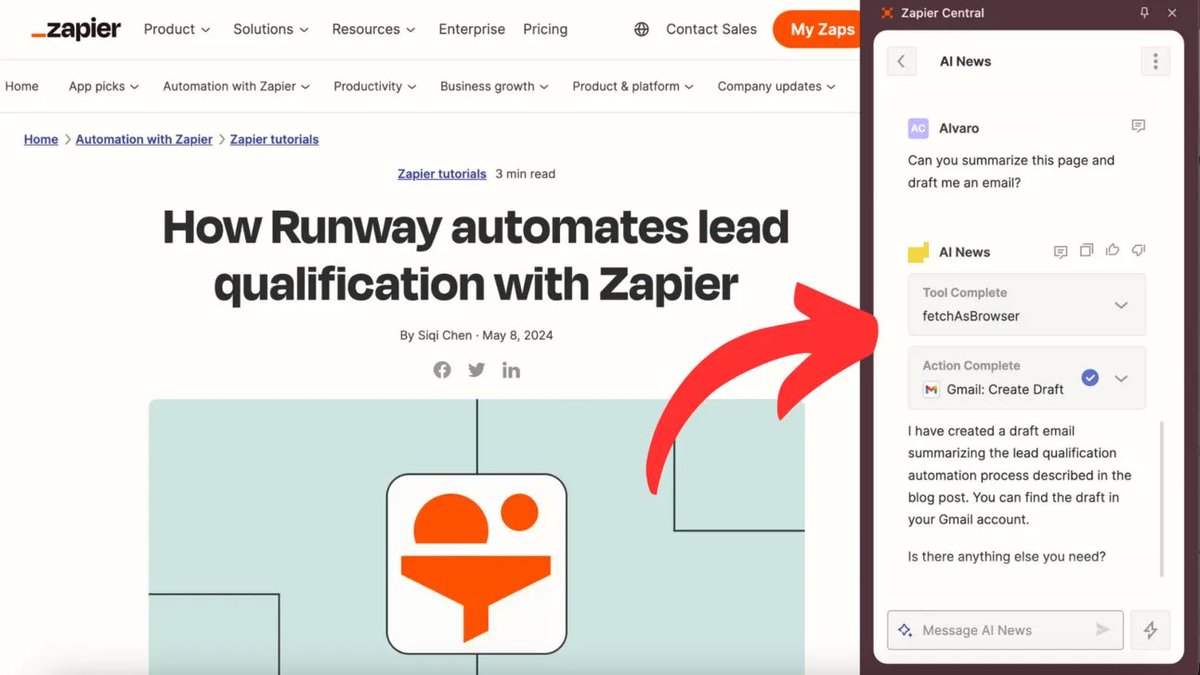
Task: Give thumbs up to AI News reply
Action: point(1112,251)
